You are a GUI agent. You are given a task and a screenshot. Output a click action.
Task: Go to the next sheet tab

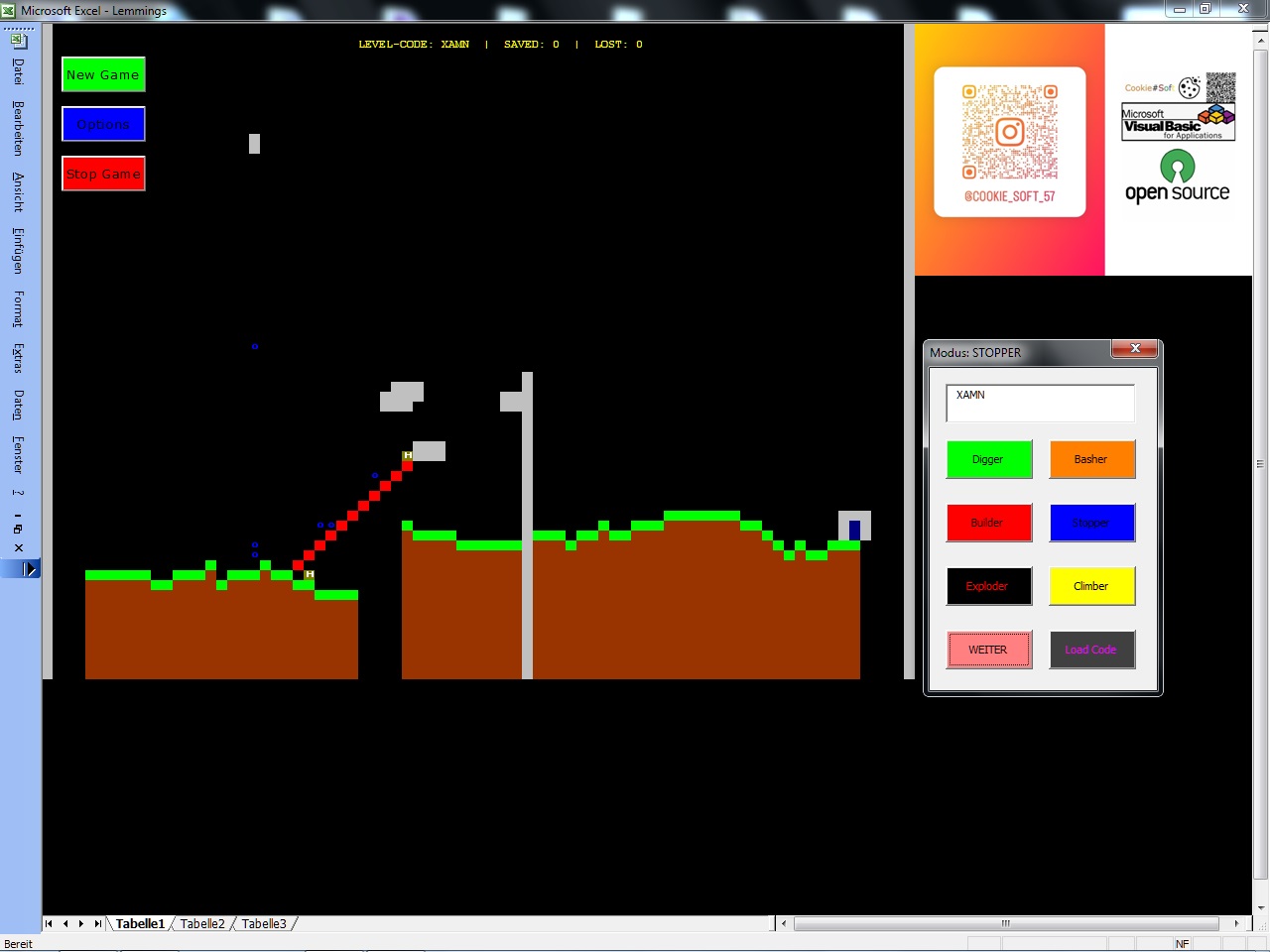tap(81, 923)
